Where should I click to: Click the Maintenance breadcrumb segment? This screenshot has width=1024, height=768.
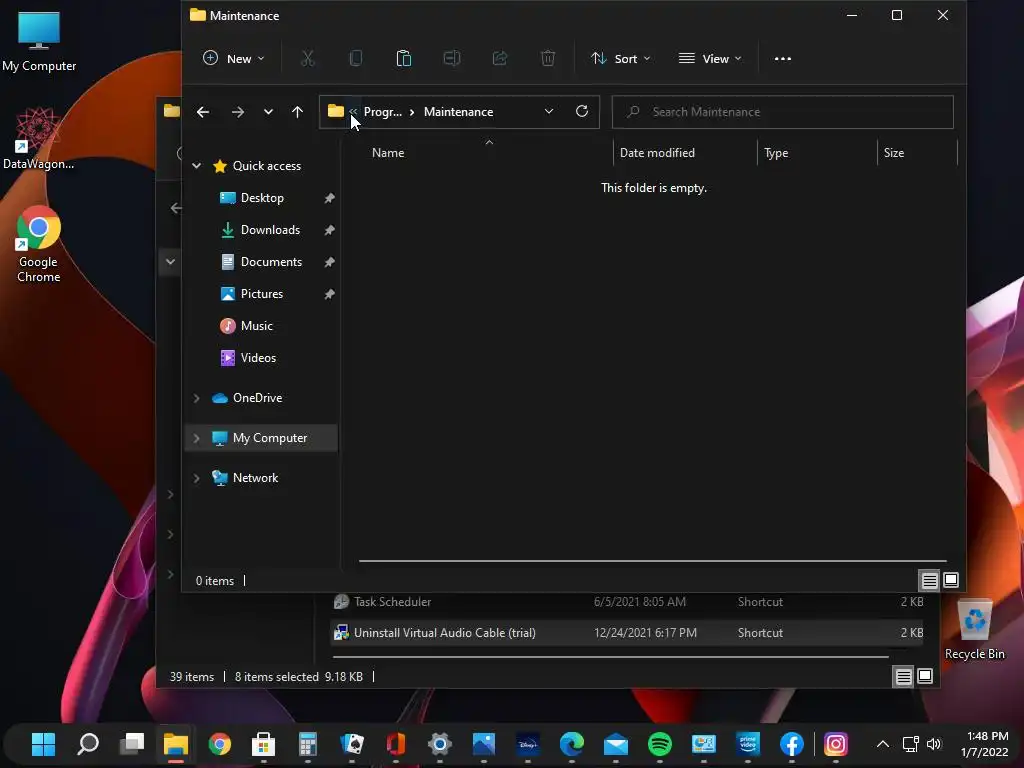pyautogui.click(x=458, y=112)
